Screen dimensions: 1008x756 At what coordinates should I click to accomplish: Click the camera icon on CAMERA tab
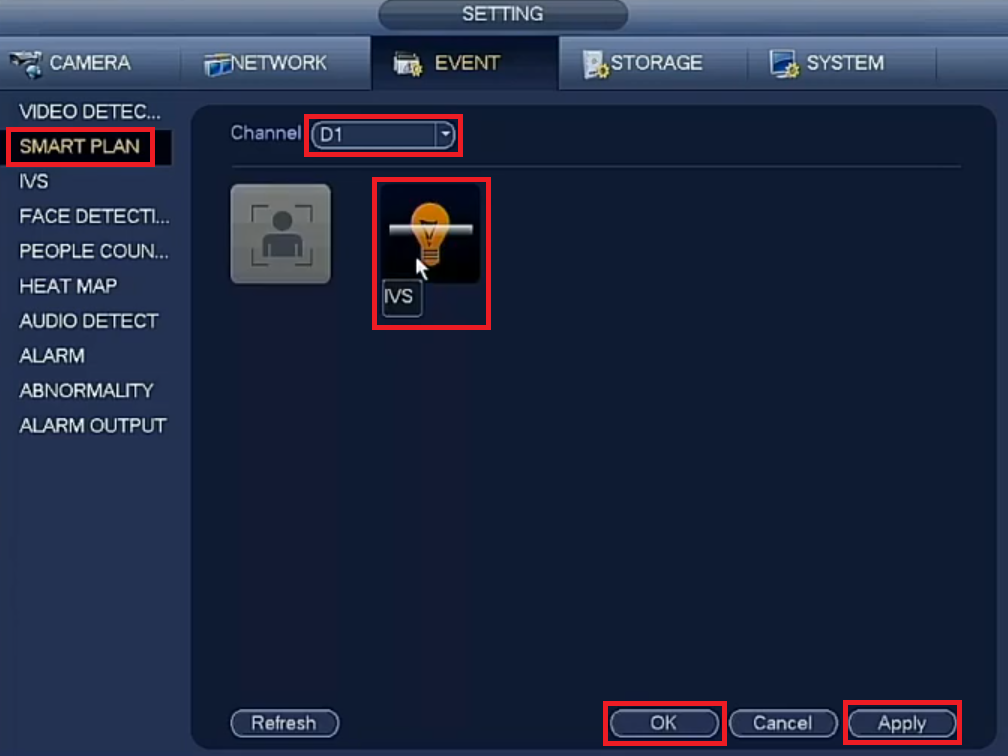[x=26, y=64]
